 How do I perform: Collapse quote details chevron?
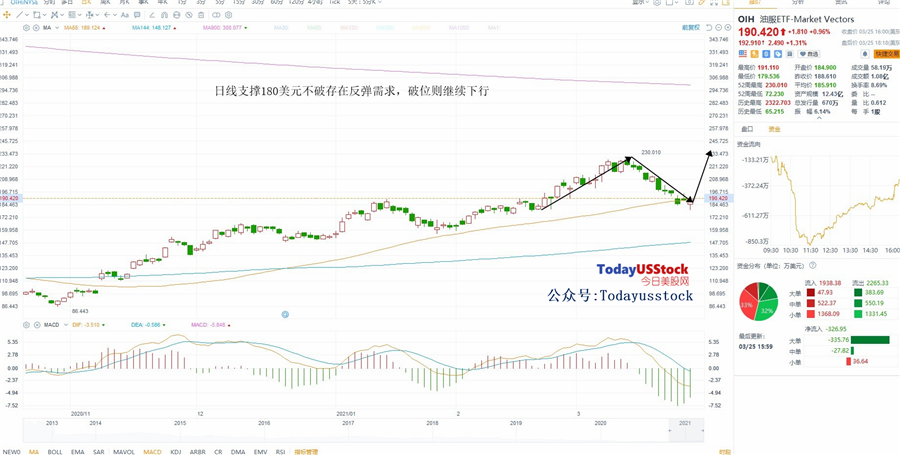click(819, 118)
